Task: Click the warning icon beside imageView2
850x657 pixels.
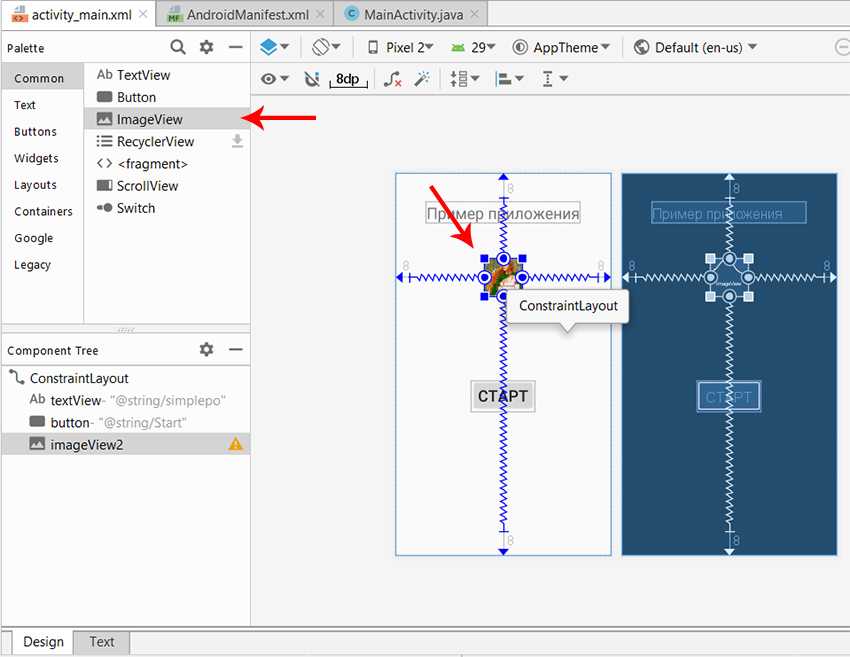Action: [236, 444]
